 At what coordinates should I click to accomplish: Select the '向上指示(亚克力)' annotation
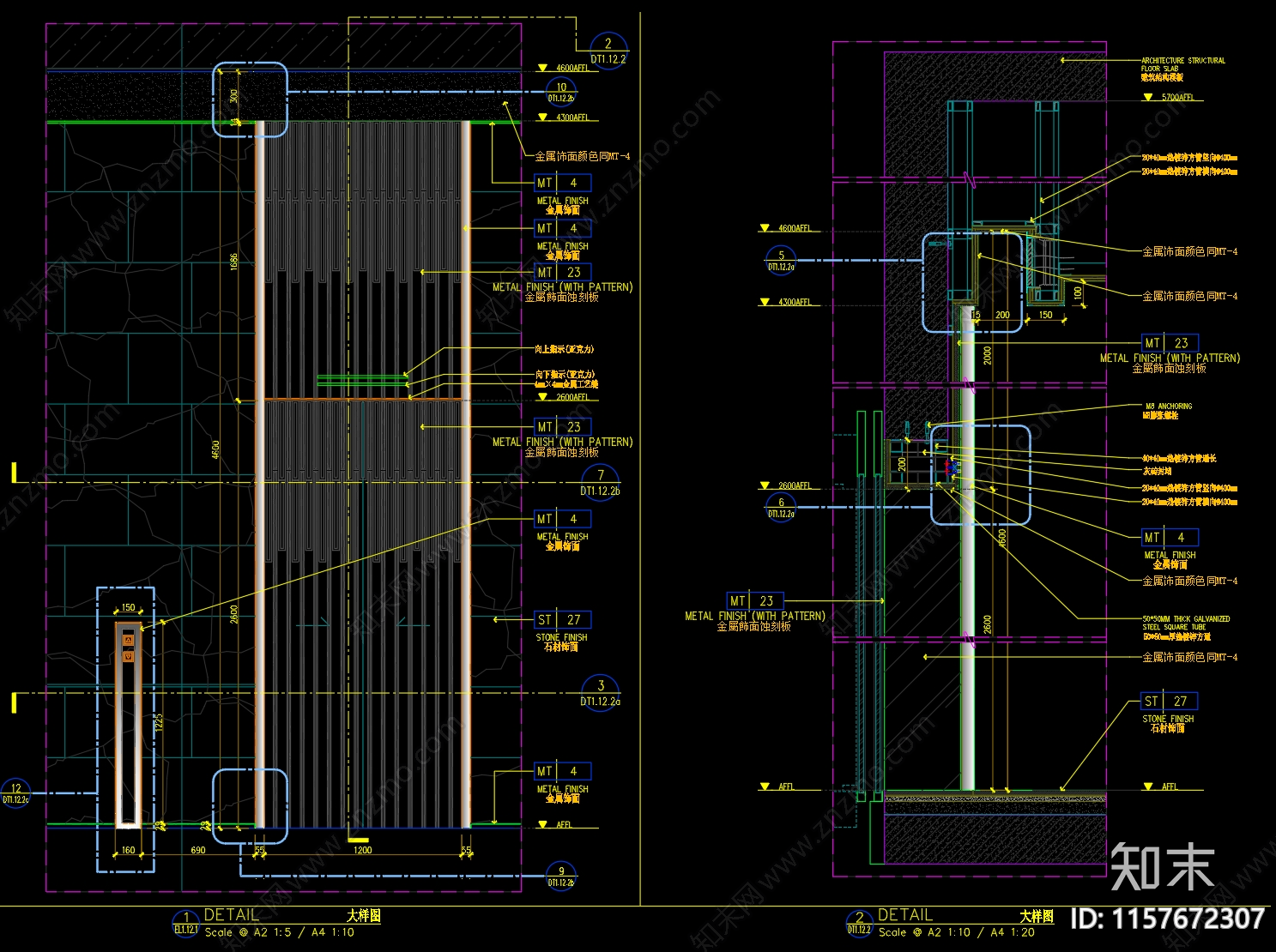(x=564, y=349)
